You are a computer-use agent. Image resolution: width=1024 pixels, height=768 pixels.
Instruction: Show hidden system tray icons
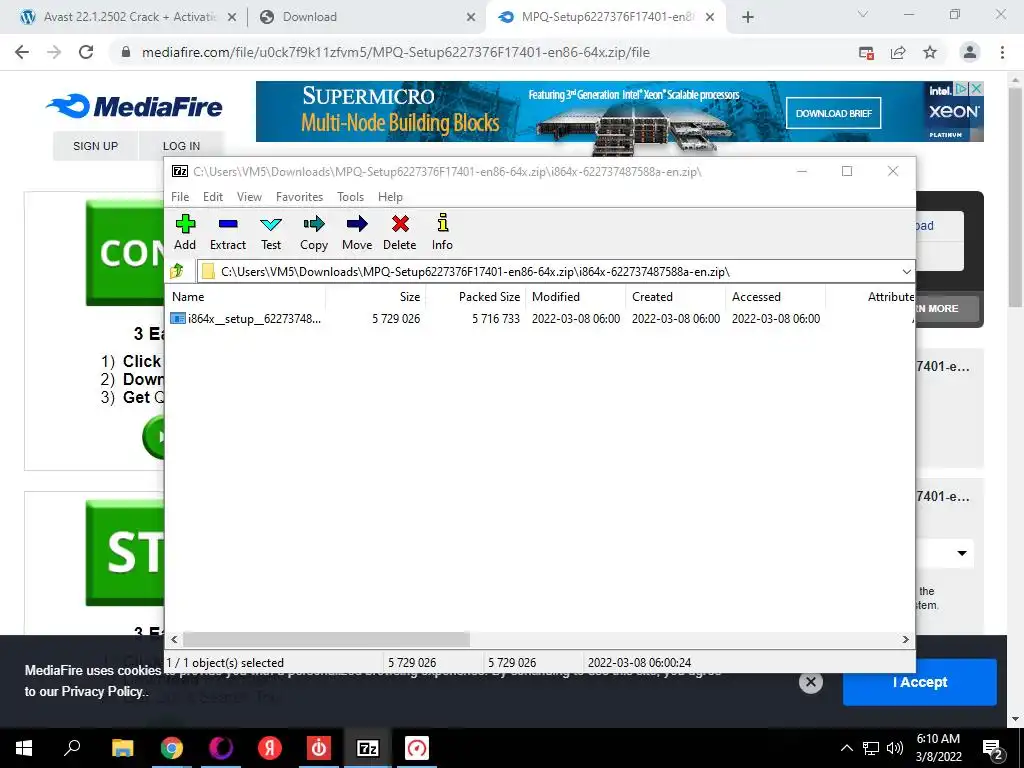tap(846, 748)
